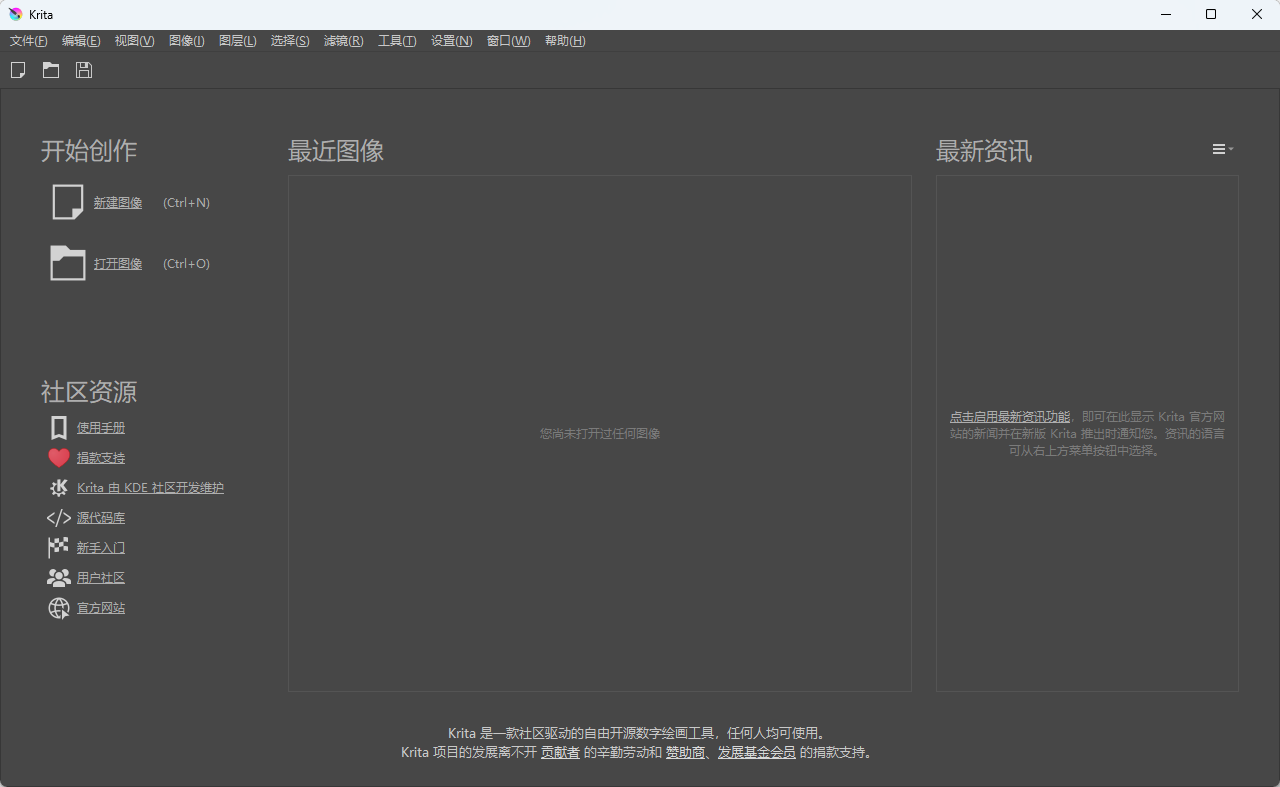Click the 点击启用最新资讯功能 link
The image size is (1280, 787).
(x=1010, y=417)
